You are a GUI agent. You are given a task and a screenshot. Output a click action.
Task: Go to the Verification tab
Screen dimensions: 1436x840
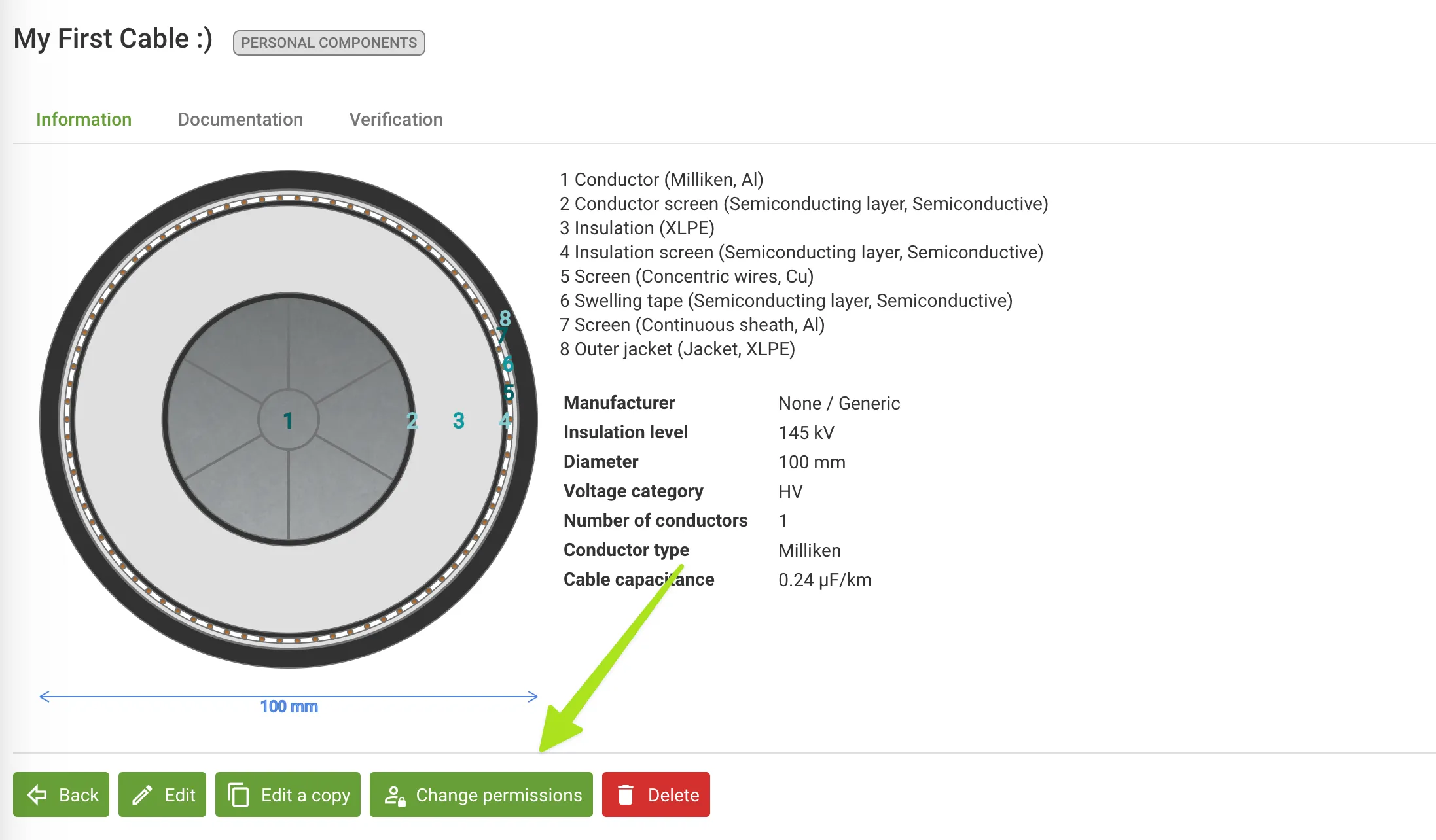(395, 119)
